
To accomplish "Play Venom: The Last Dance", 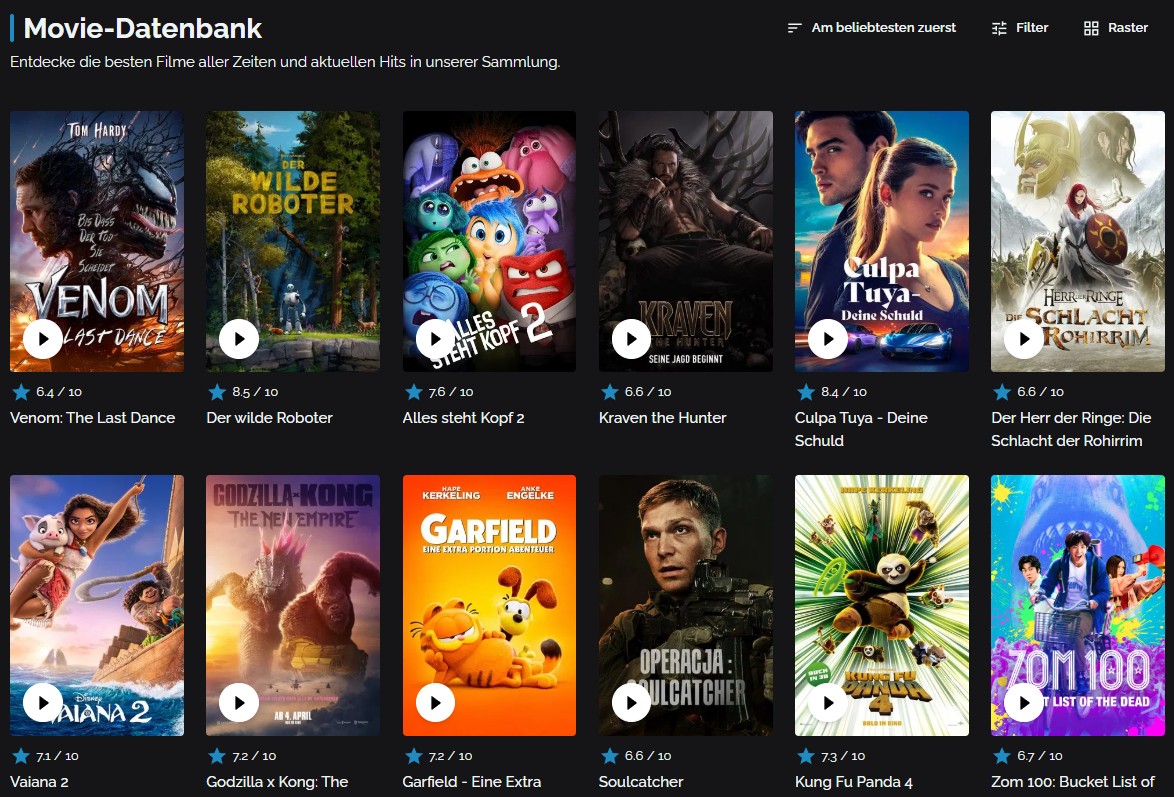I will pyautogui.click(x=43, y=339).
